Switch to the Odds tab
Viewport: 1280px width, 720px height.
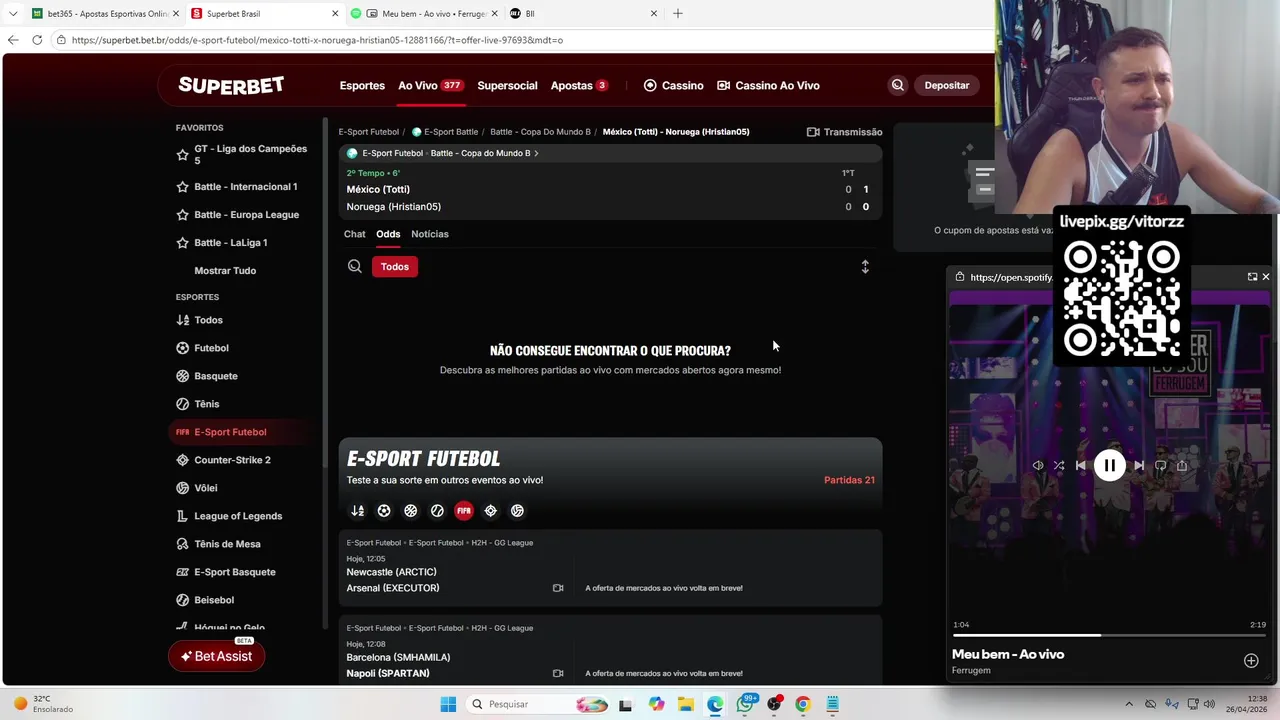click(388, 234)
